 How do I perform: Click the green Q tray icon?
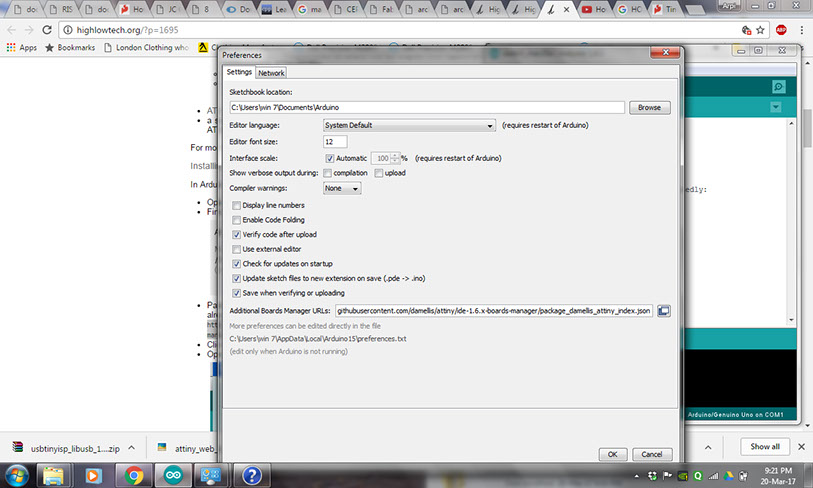[x=698, y=476]
